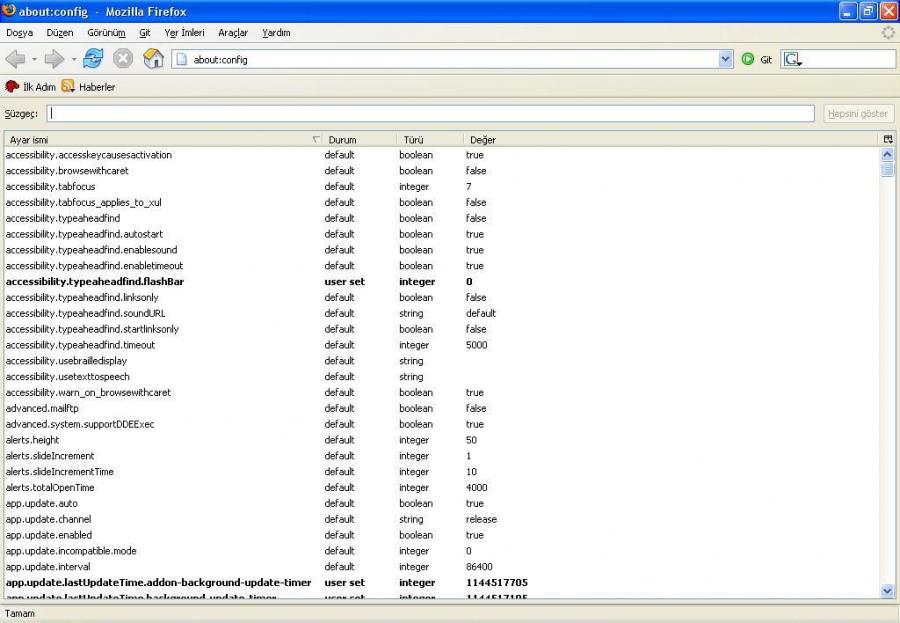Click the Forward navigation arrow

click(x=55, y=59)
